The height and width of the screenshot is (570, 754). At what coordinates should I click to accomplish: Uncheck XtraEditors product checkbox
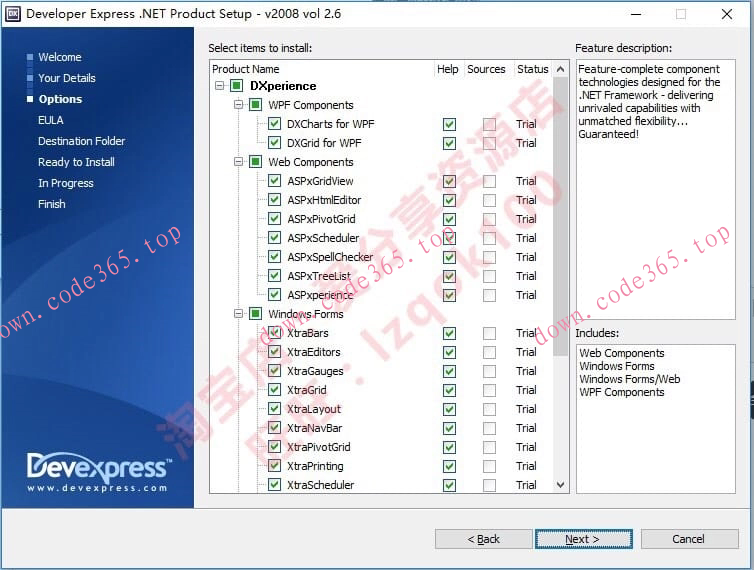point(274,352)
